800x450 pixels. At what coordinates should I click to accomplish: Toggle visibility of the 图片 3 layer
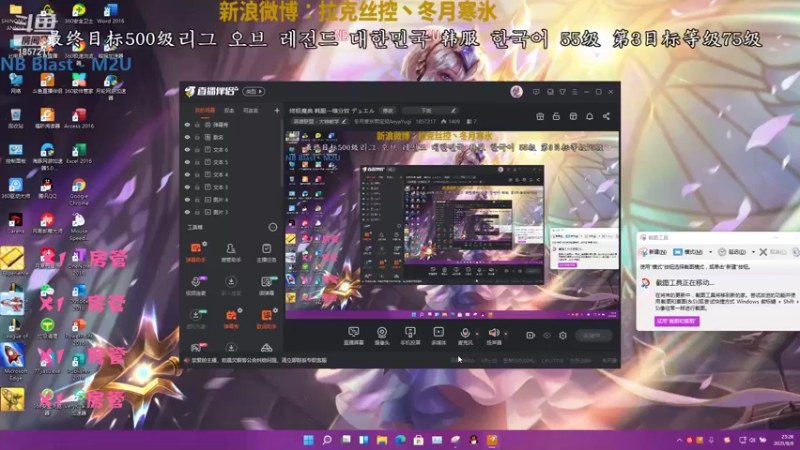pyautogui.click(x=187, y=212)
